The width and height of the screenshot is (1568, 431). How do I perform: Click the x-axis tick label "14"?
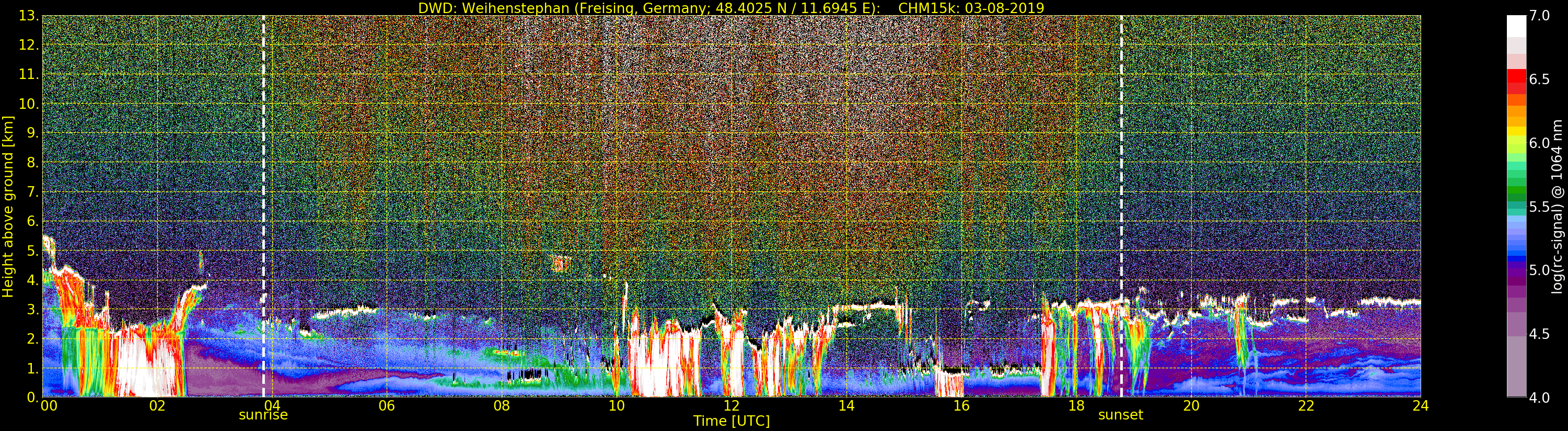846,406
